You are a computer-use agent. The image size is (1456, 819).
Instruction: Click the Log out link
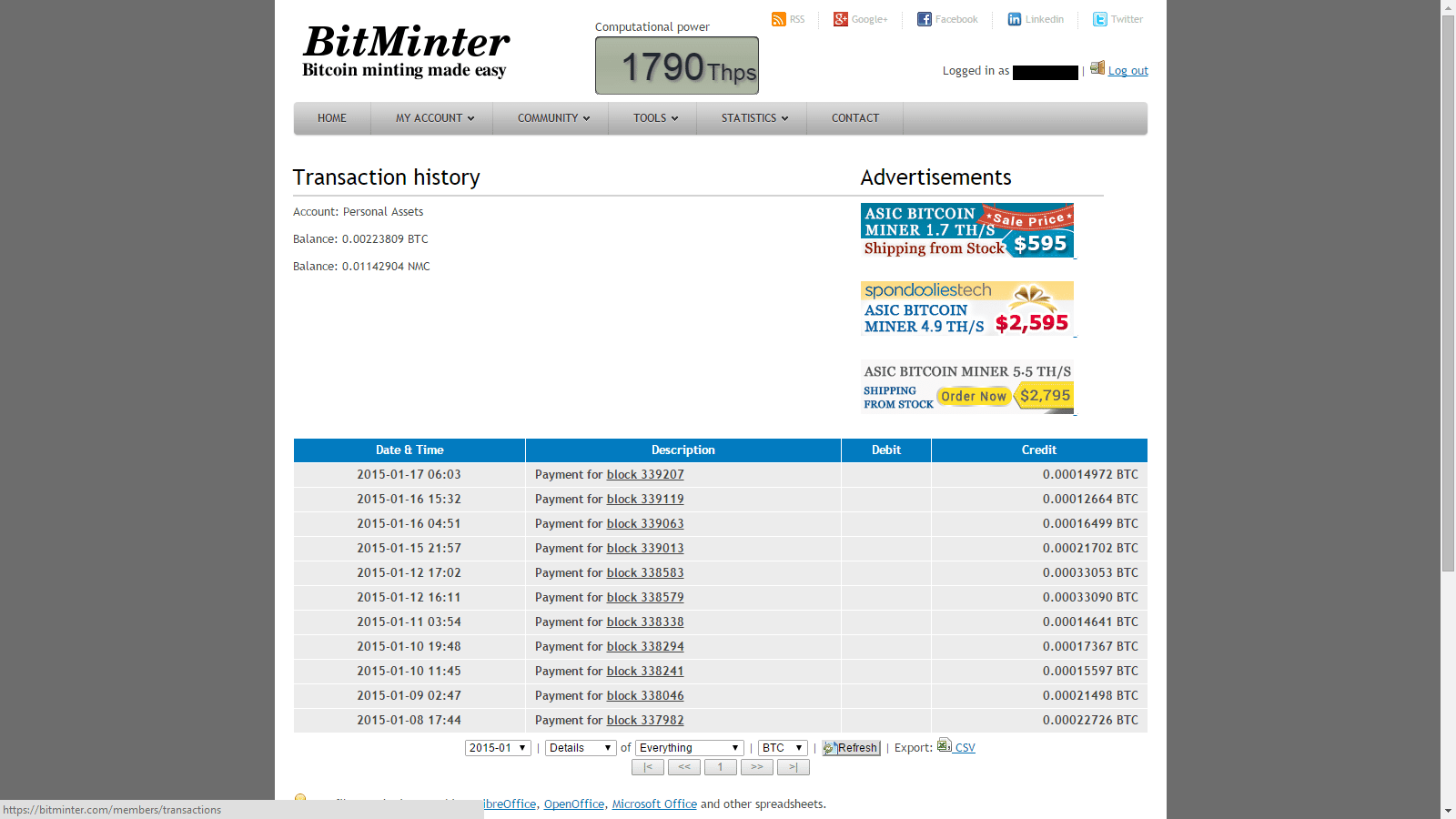tap(1128, 71)
